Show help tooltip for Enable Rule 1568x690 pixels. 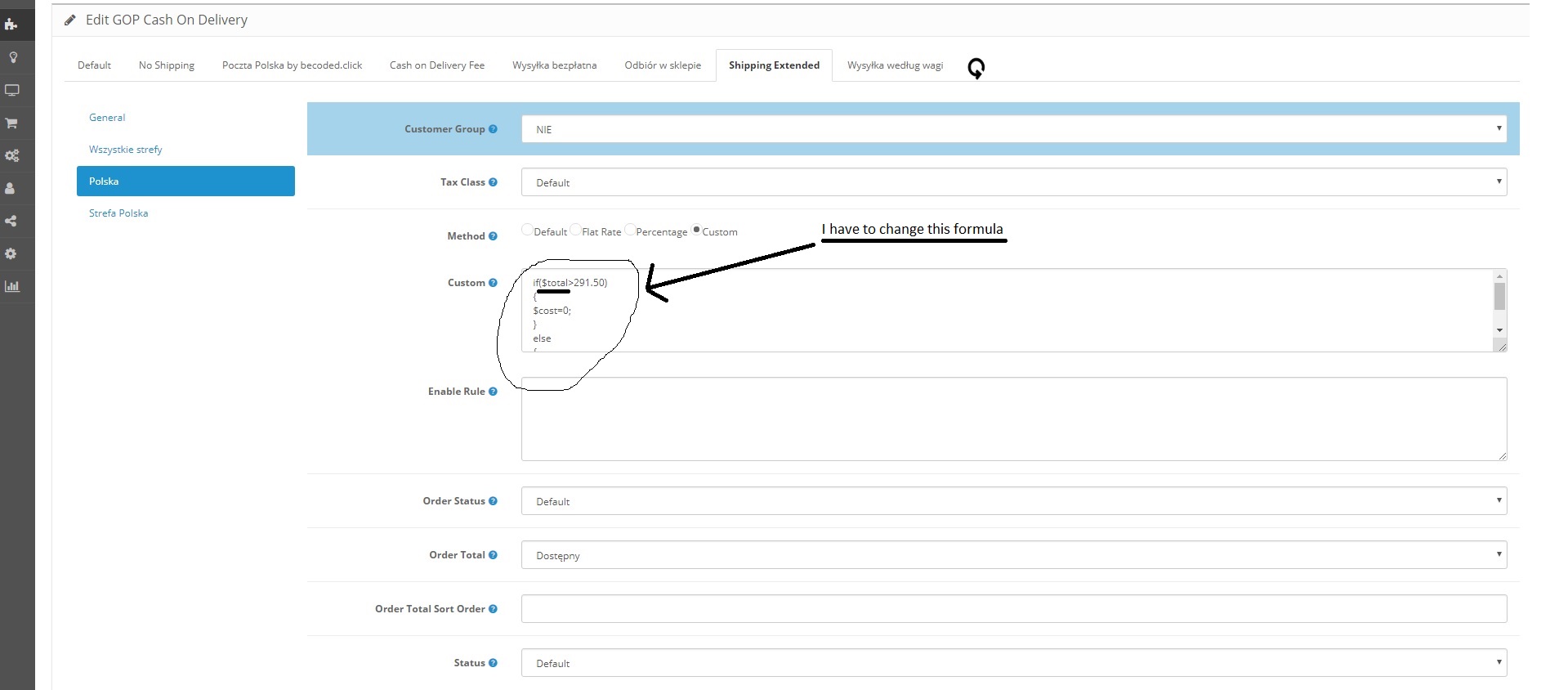pos(493,392)
